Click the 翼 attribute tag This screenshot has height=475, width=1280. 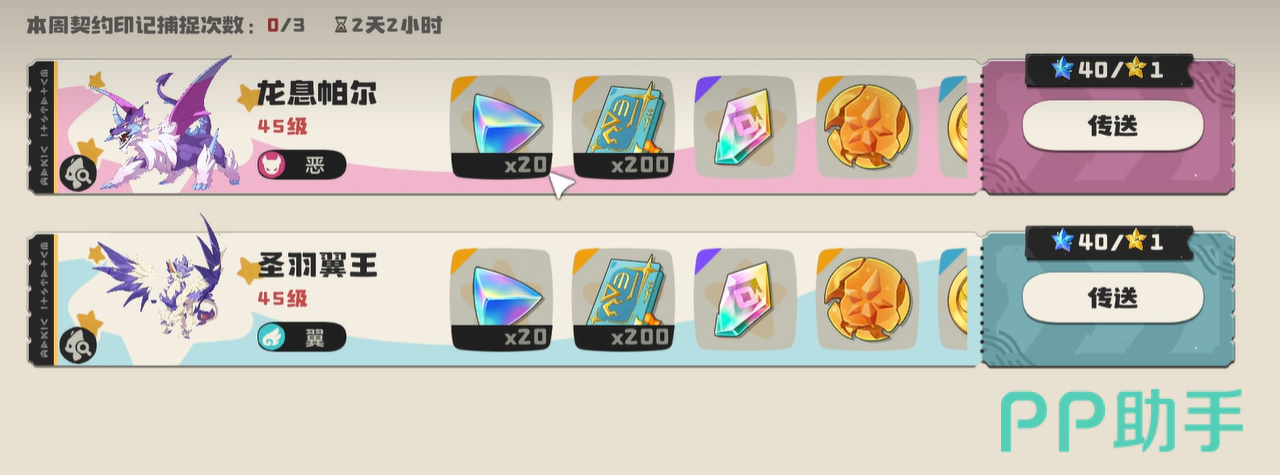click(x=302, y=337)
